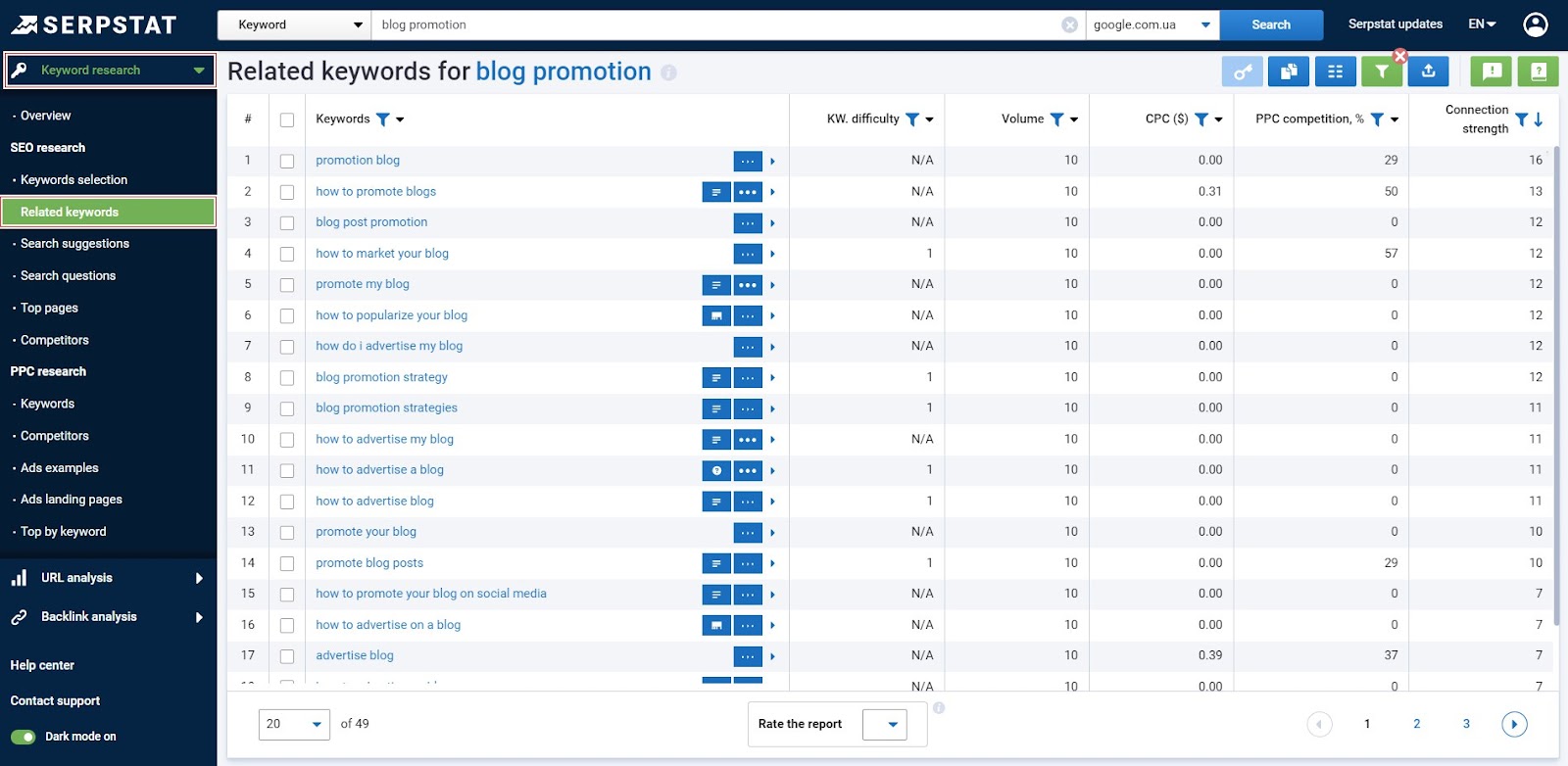The height and width of the screenshot is (766, 1568).
Task: Click the Keywords column filter funnel icon
Action: 383,120
